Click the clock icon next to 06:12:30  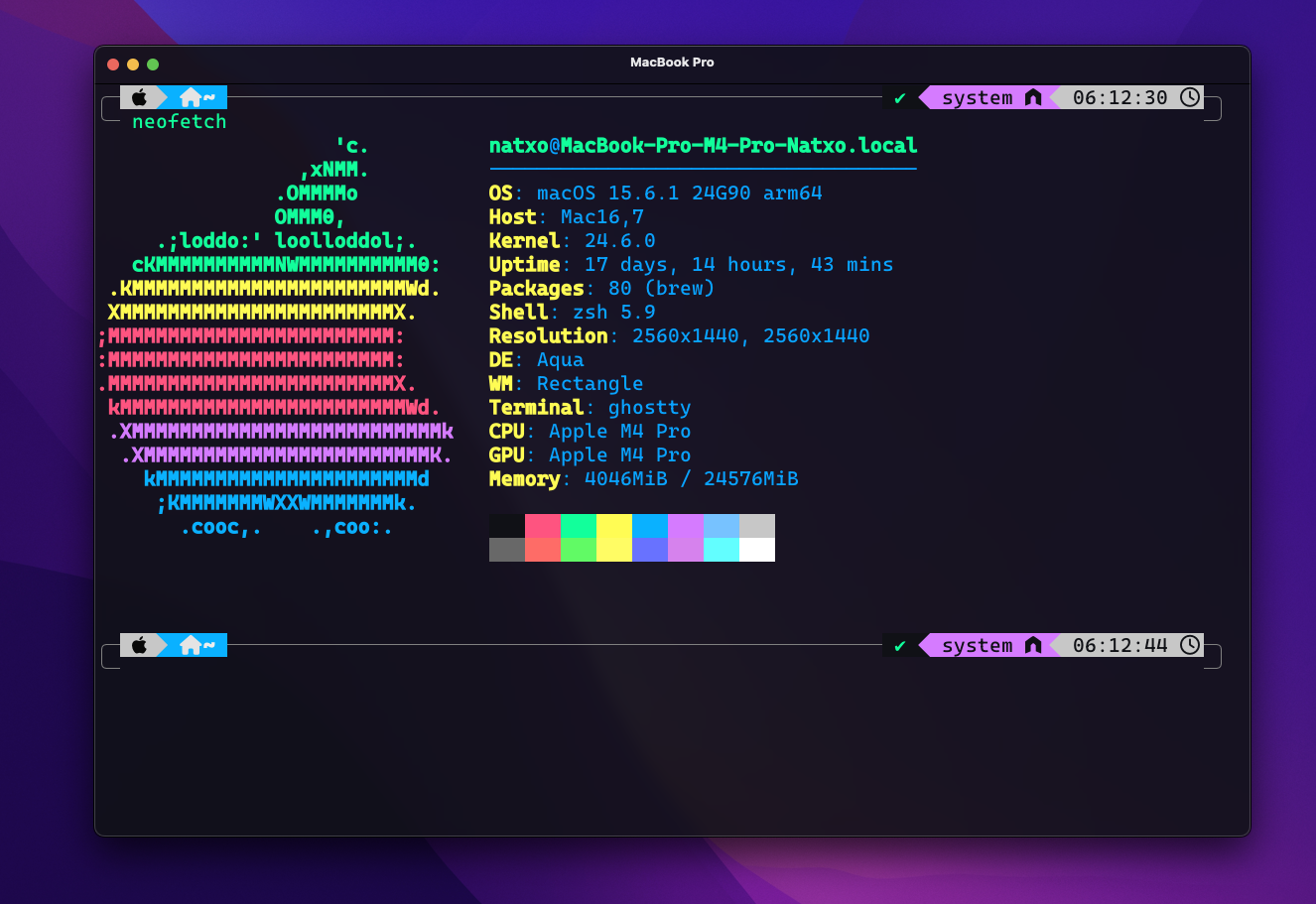[1190, 97]
